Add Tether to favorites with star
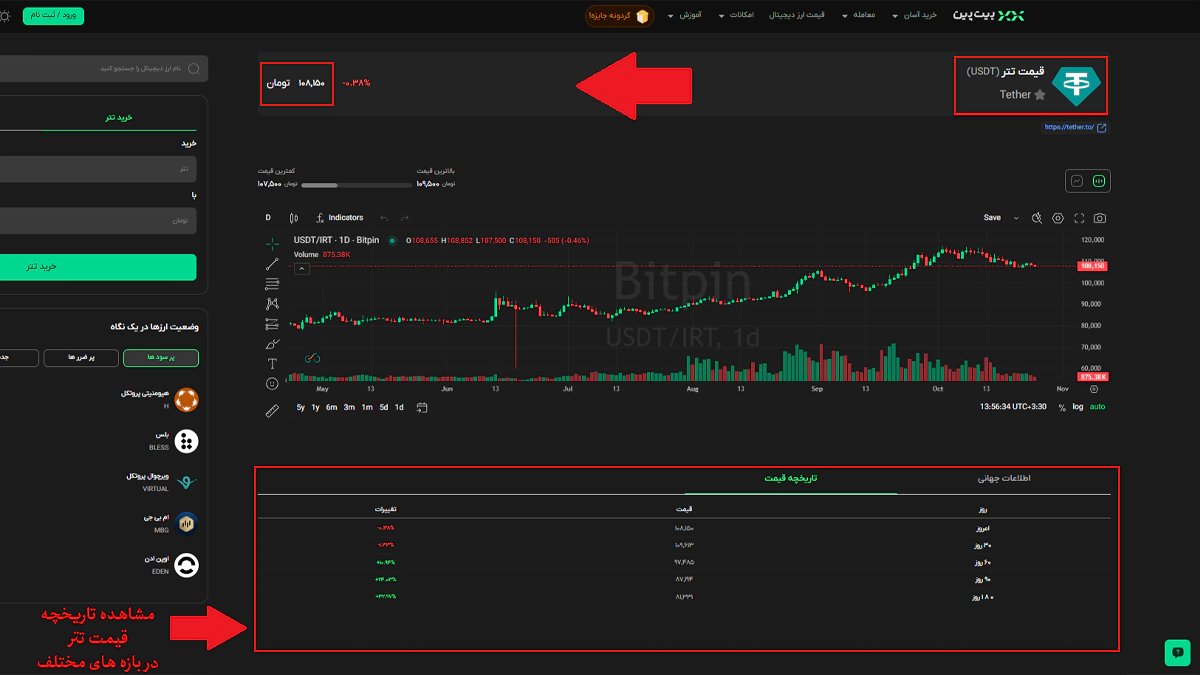The width and height of the screenshot is (1200, 675). click(1040, 95)
